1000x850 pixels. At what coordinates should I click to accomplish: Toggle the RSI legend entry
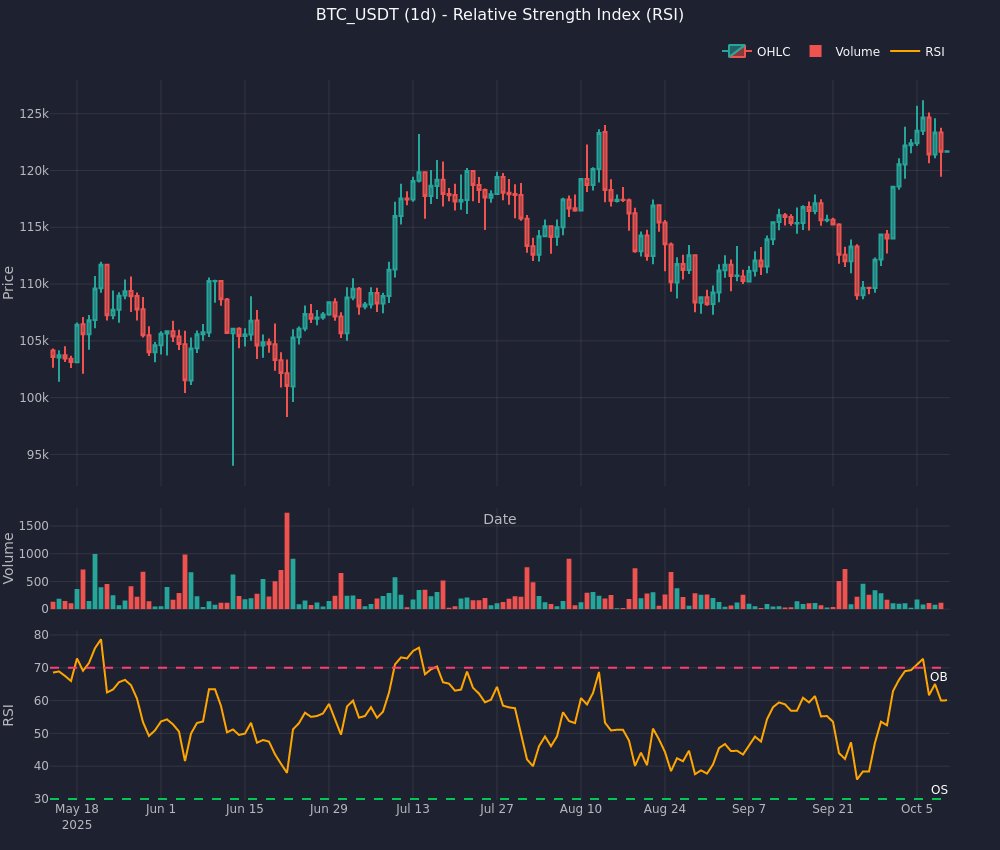click(x=918, y=52)
